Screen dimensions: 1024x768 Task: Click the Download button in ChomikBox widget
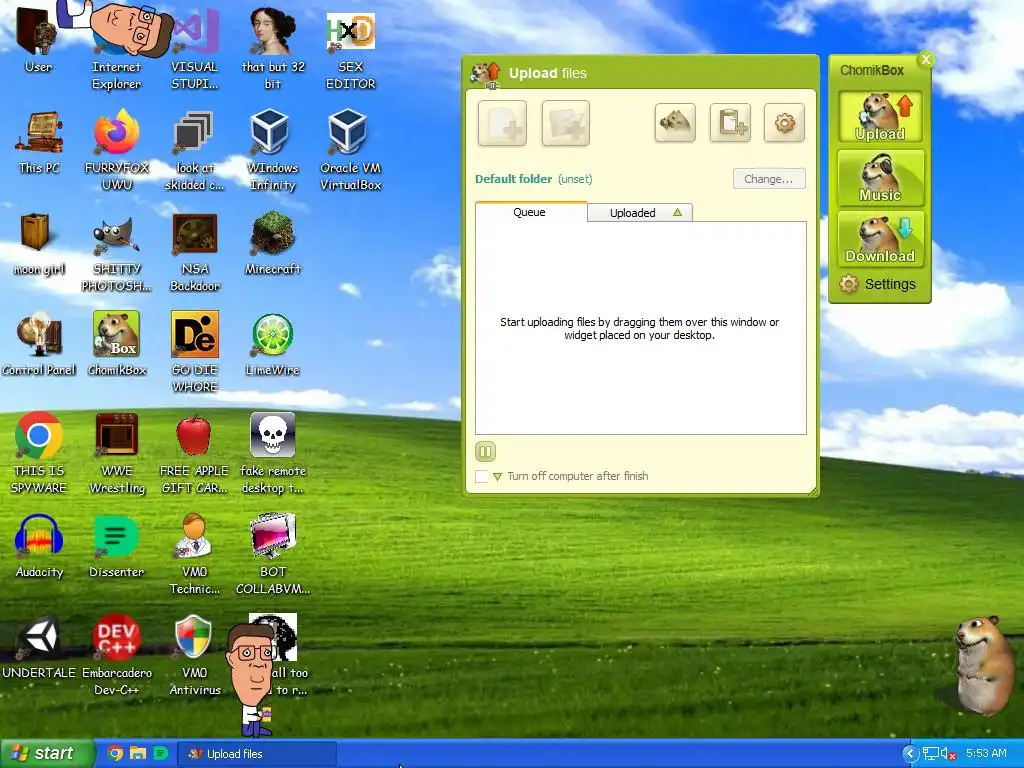click(x=880, y=239)
